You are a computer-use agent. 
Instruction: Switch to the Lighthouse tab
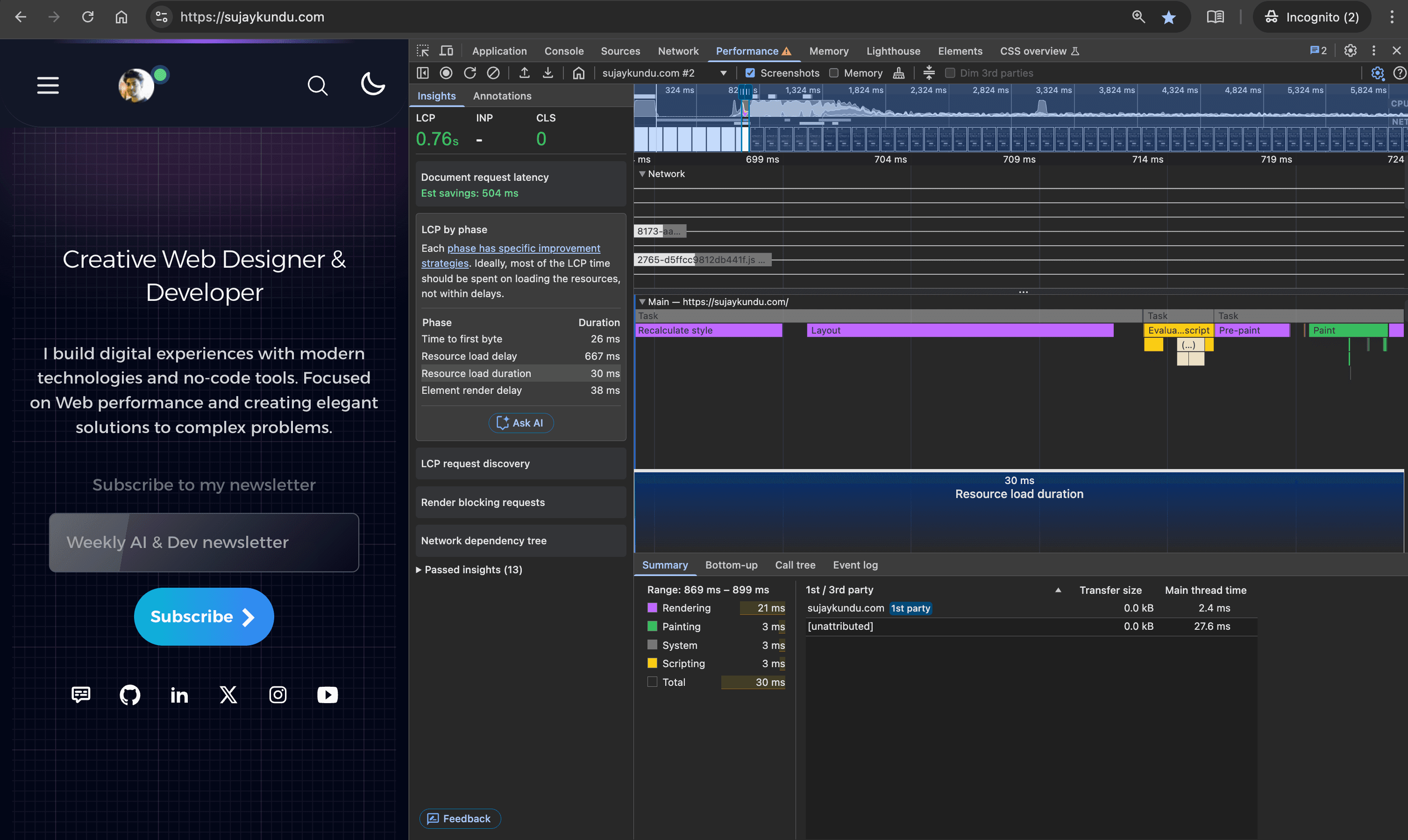[893, 51]
